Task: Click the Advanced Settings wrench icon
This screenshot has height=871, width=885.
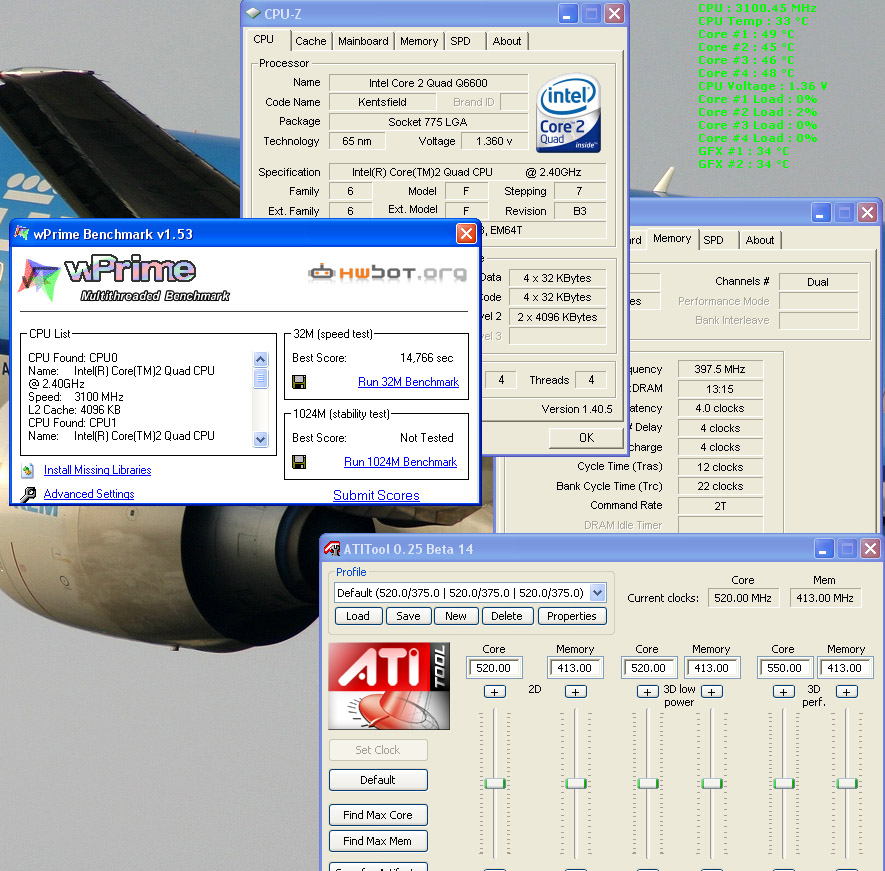Action: tap(28, 494)
